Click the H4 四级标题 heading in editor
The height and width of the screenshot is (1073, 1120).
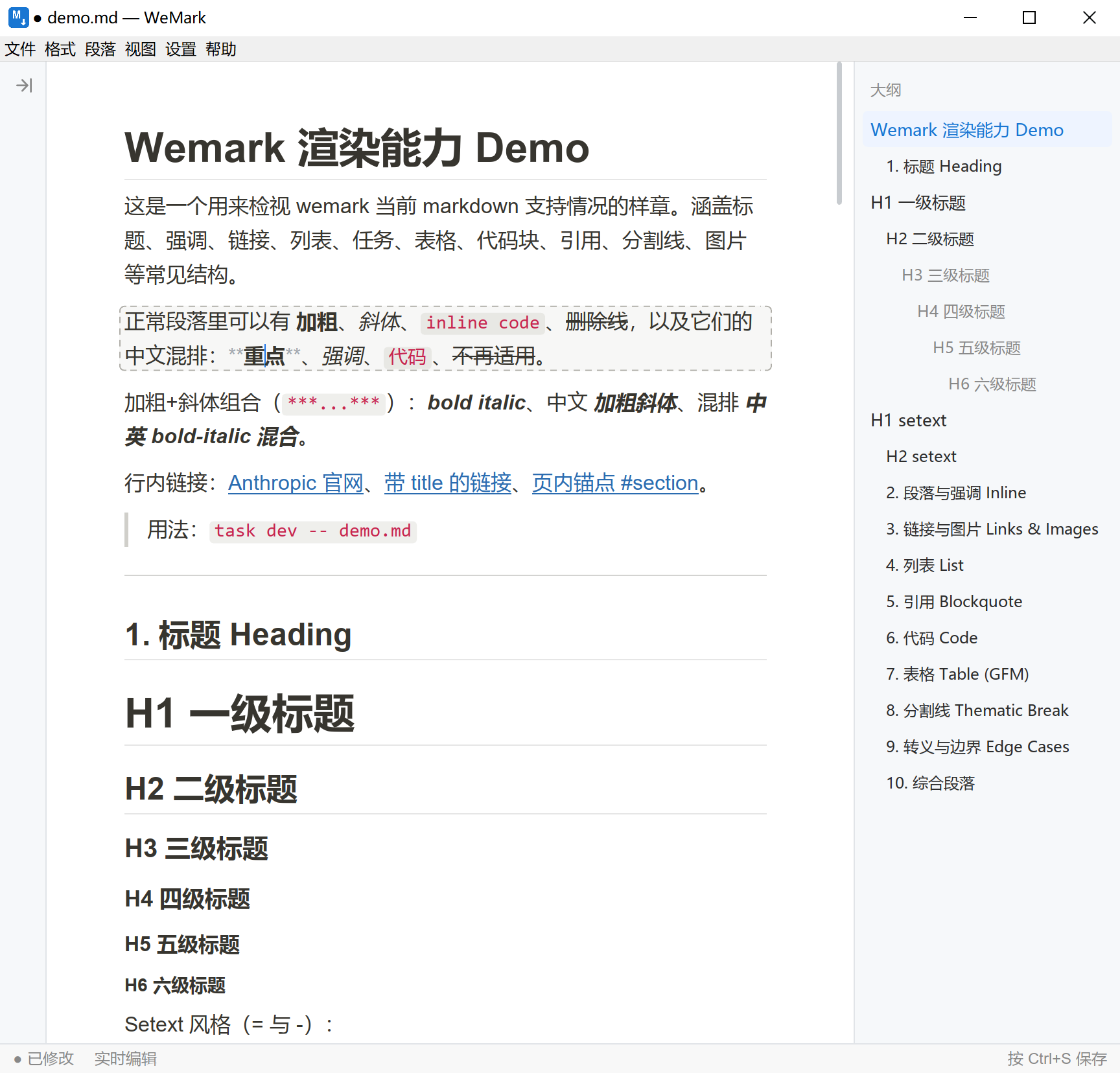coord(187,899)
